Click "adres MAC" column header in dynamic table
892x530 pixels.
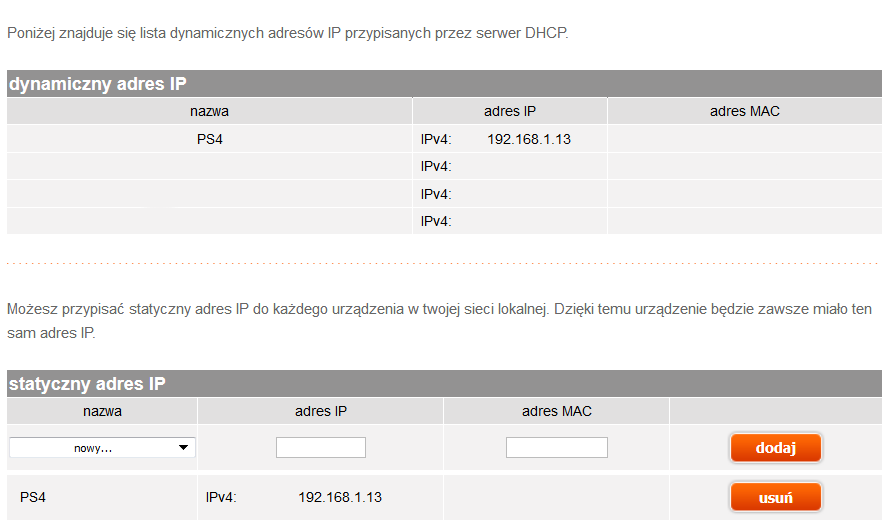(x=744, y=111)
